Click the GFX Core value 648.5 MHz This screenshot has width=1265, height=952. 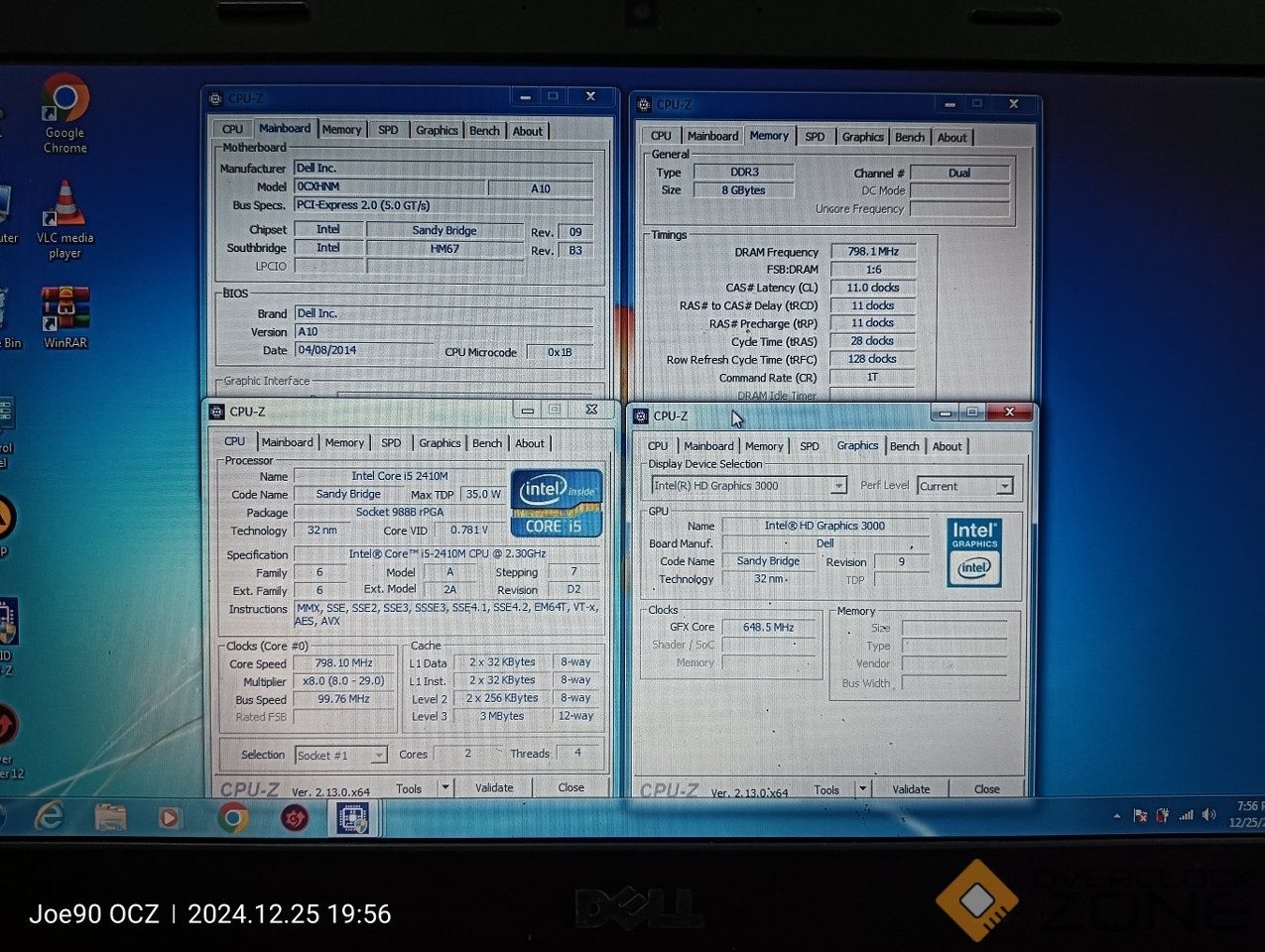pyautogui.click(x=768, y=628)
